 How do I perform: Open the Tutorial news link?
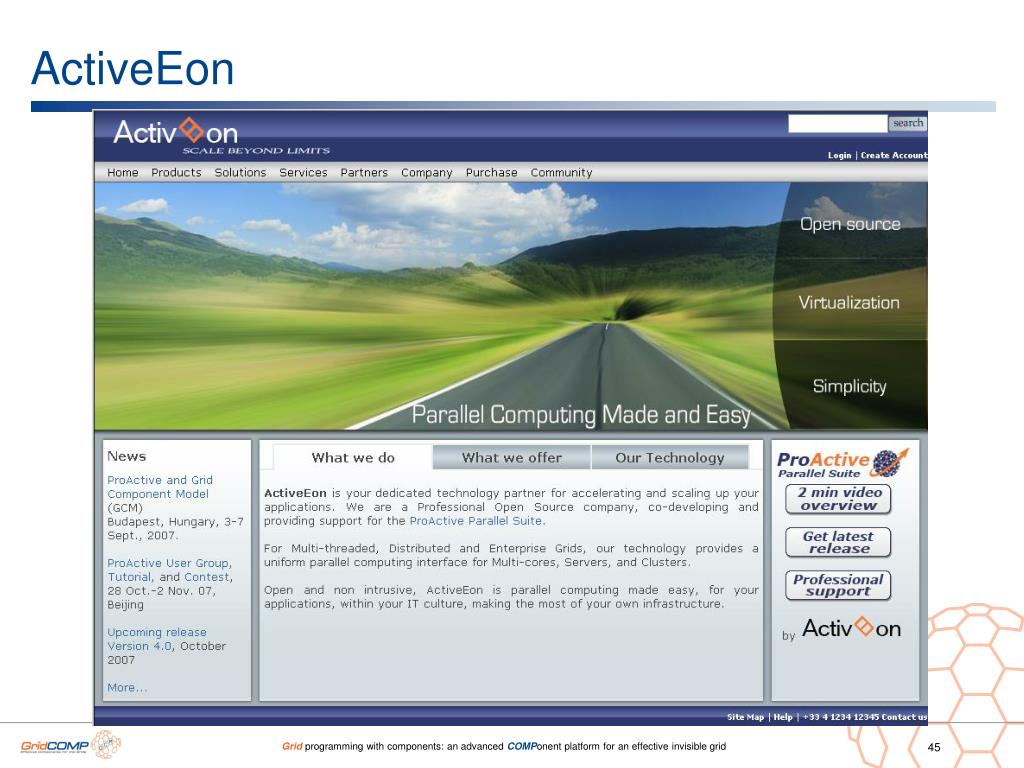coord(129,577)
